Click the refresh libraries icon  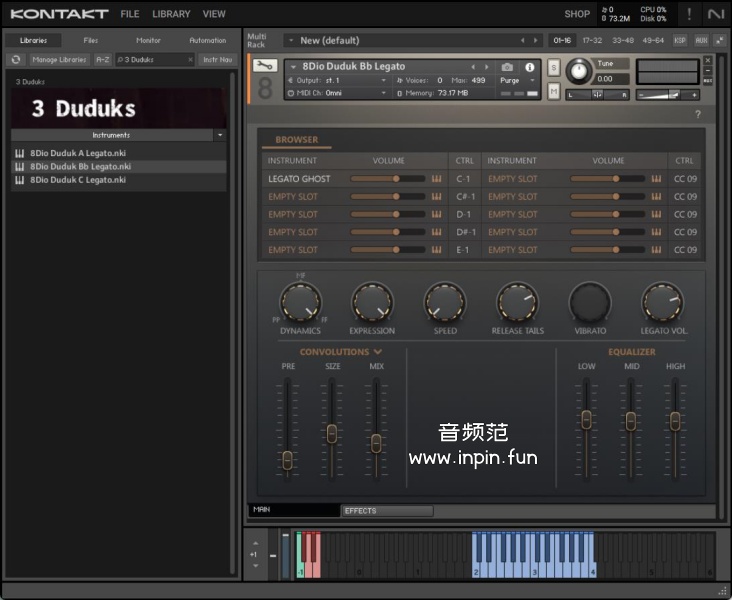coord(16,60)
